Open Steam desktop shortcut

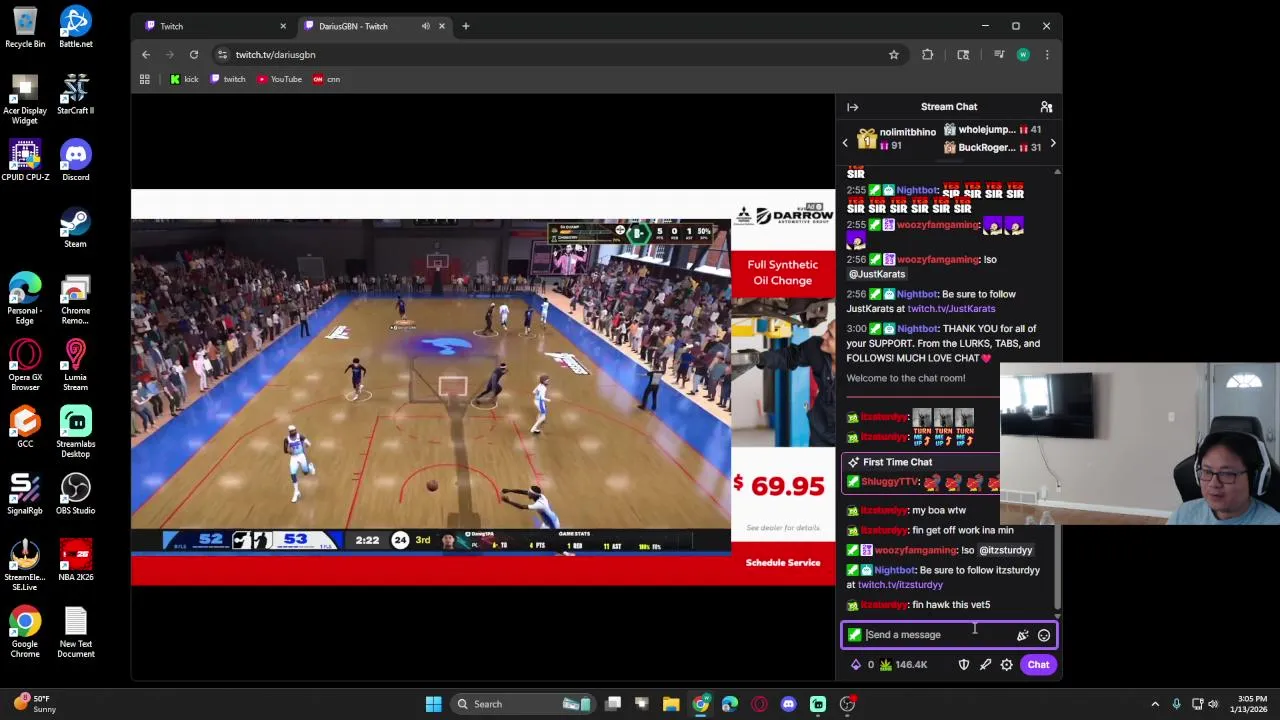point(75,228)
